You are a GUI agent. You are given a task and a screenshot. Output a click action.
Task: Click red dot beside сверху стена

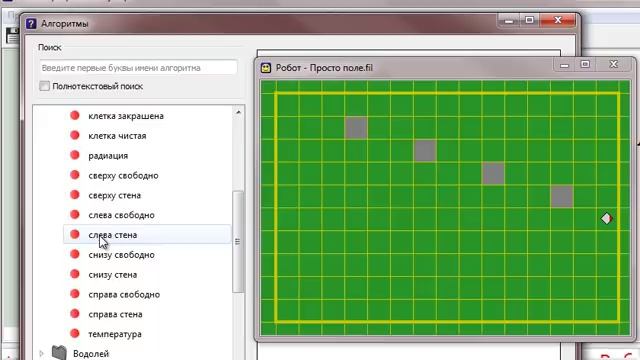(x=75, y=195)
